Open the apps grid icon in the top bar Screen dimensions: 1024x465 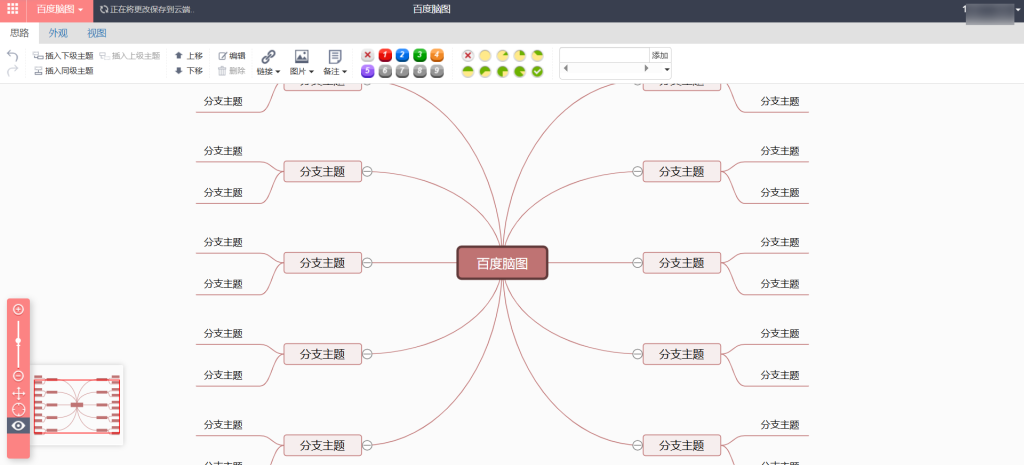point(12,9)
